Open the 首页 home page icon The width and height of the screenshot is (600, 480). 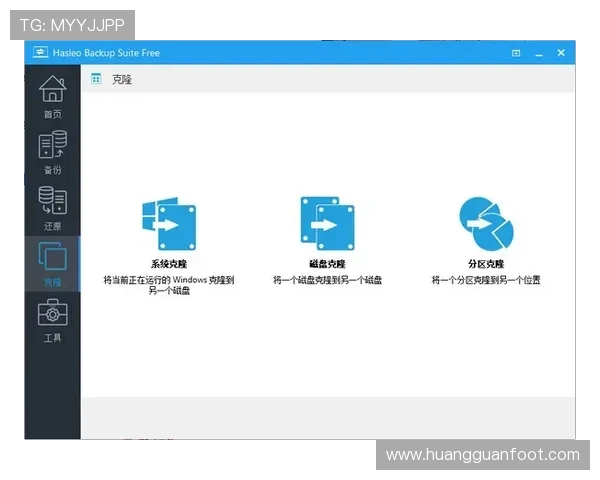52,88
